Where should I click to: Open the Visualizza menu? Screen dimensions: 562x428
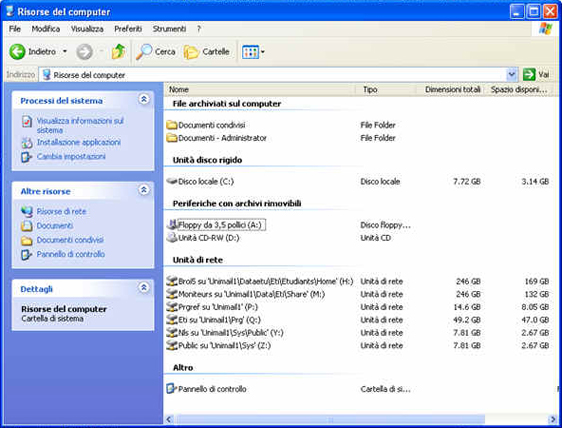(87, 29)
